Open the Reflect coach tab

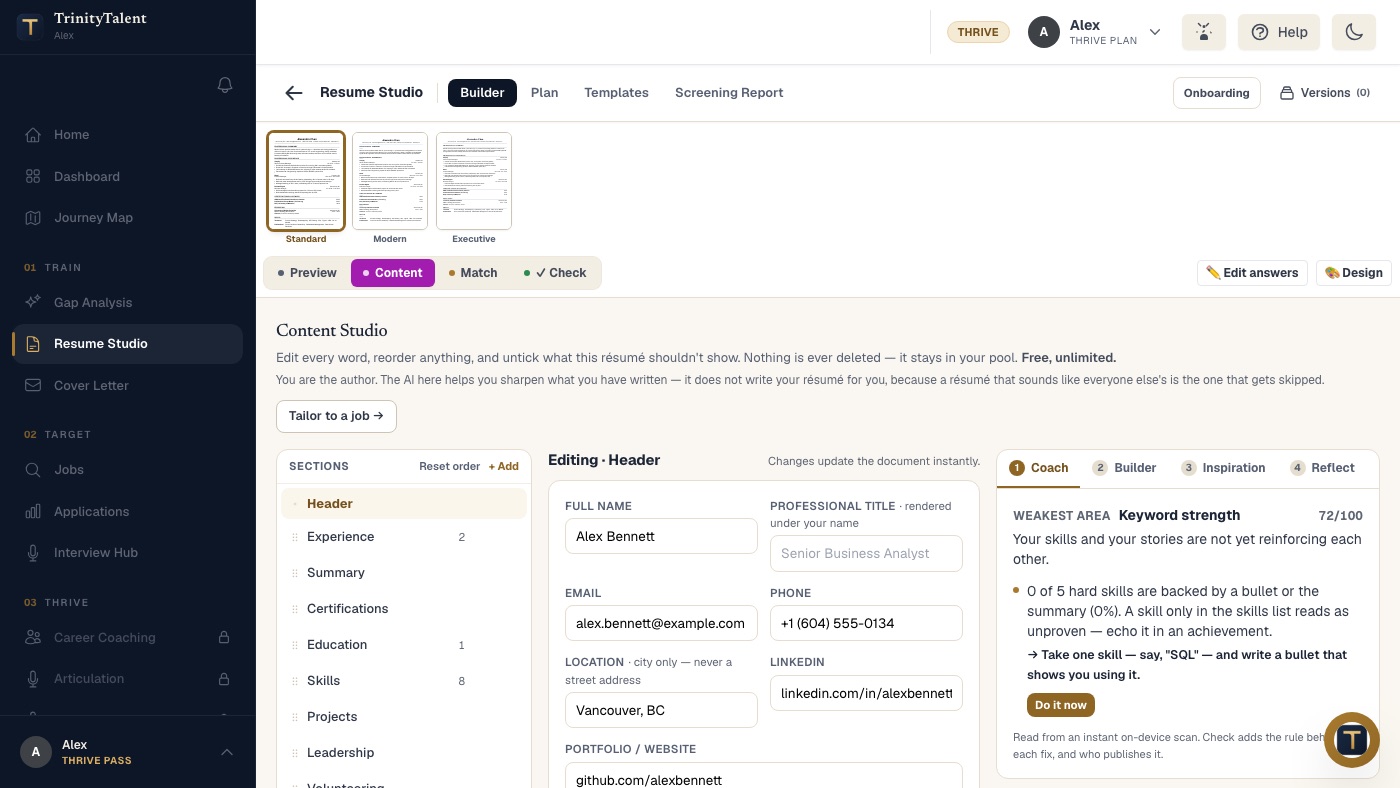(1322, 468)
